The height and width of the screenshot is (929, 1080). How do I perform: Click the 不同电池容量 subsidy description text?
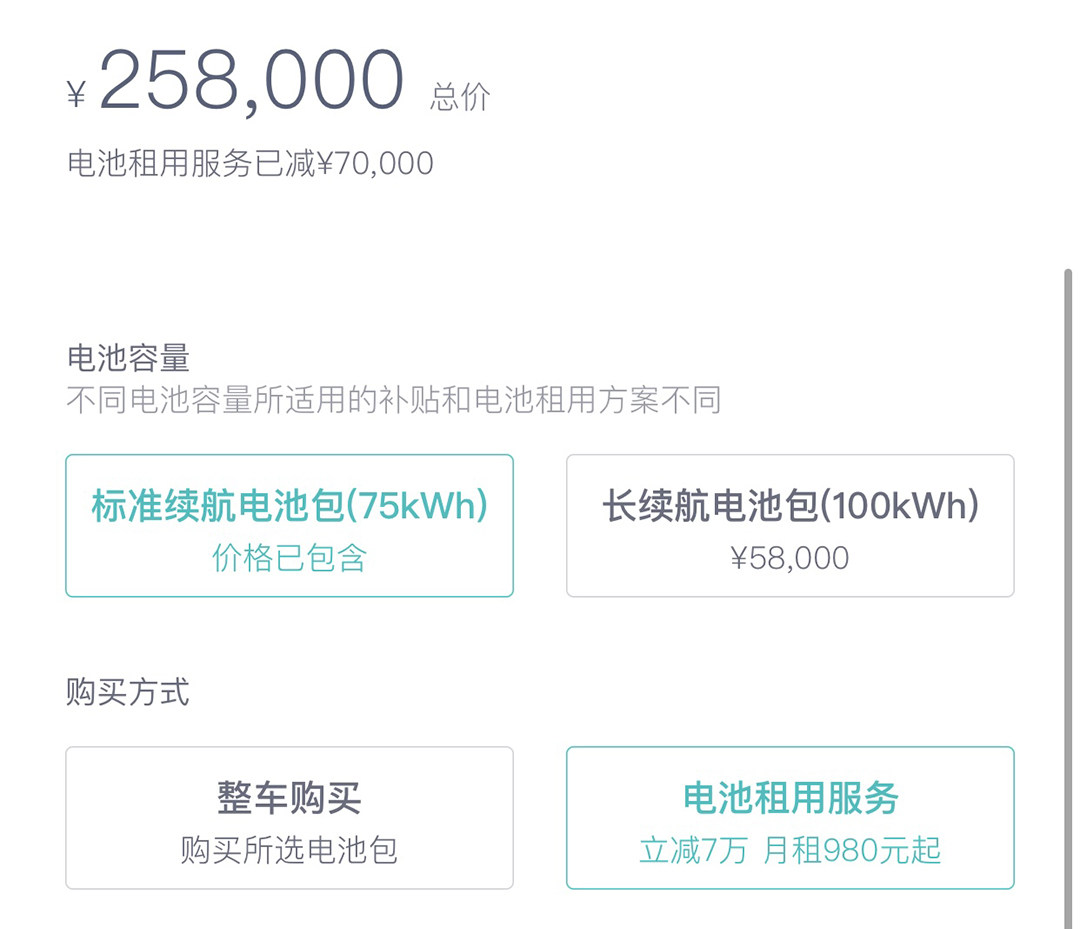(393, 401)
